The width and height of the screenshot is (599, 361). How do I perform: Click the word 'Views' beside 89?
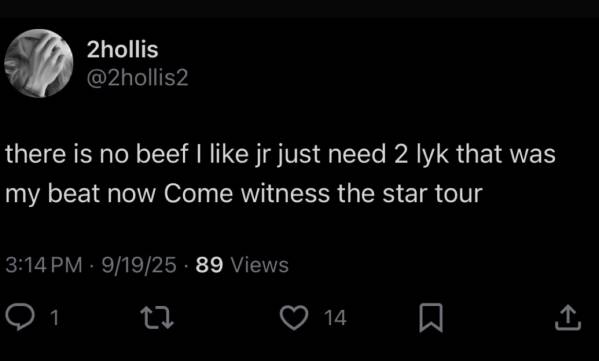pos(260,265)
